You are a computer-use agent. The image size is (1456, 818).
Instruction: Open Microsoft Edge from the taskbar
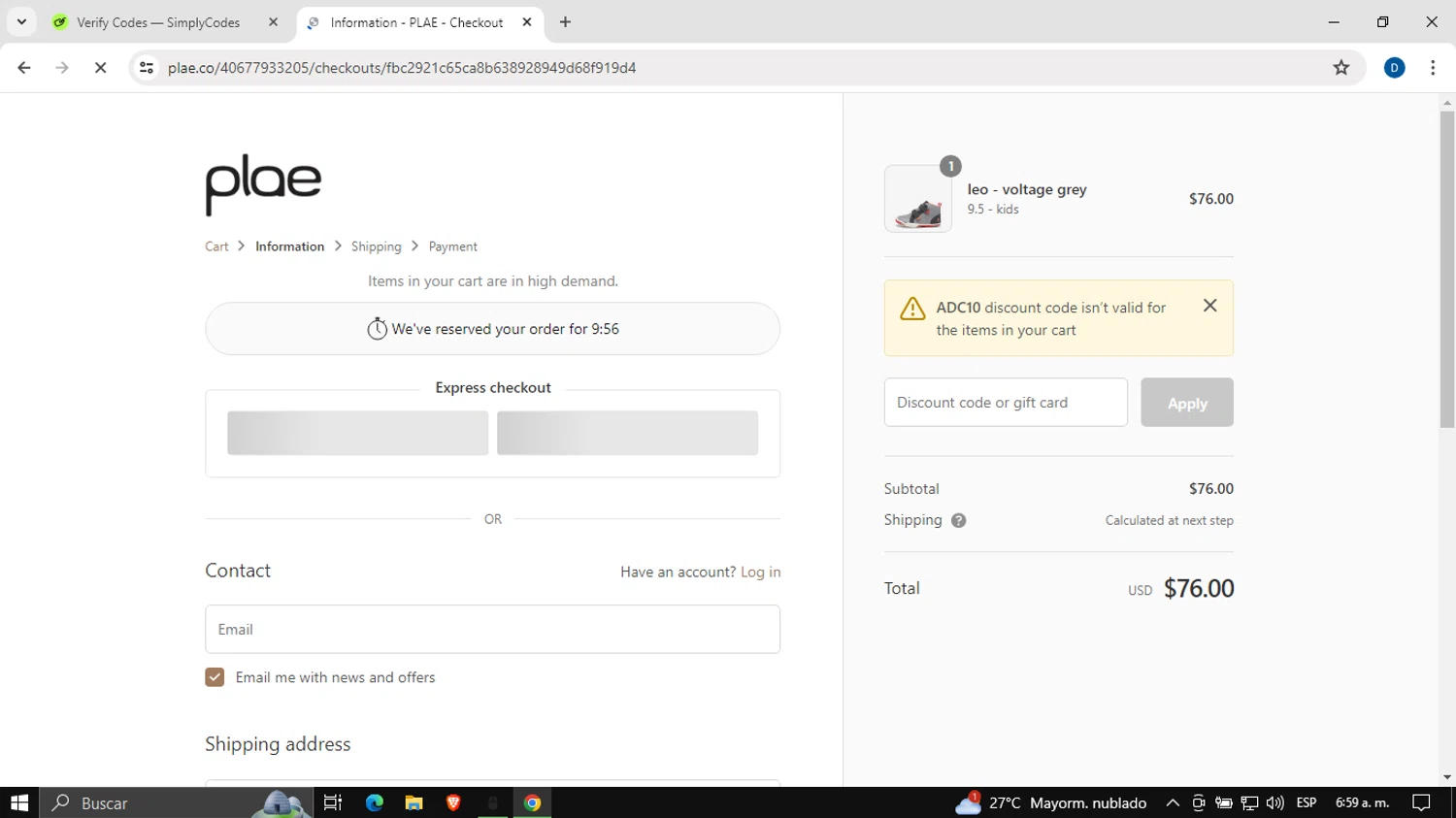point(374,802)
